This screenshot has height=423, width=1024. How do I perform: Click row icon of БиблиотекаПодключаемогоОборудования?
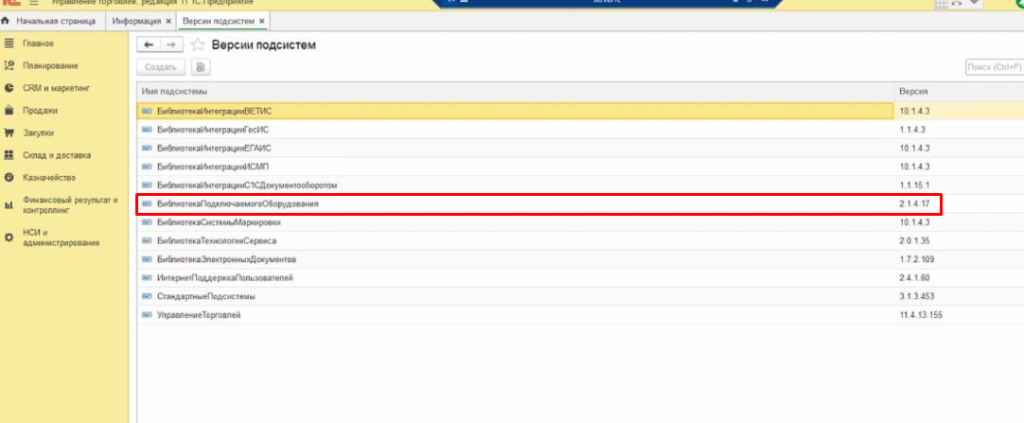click(x=147, y=204)
